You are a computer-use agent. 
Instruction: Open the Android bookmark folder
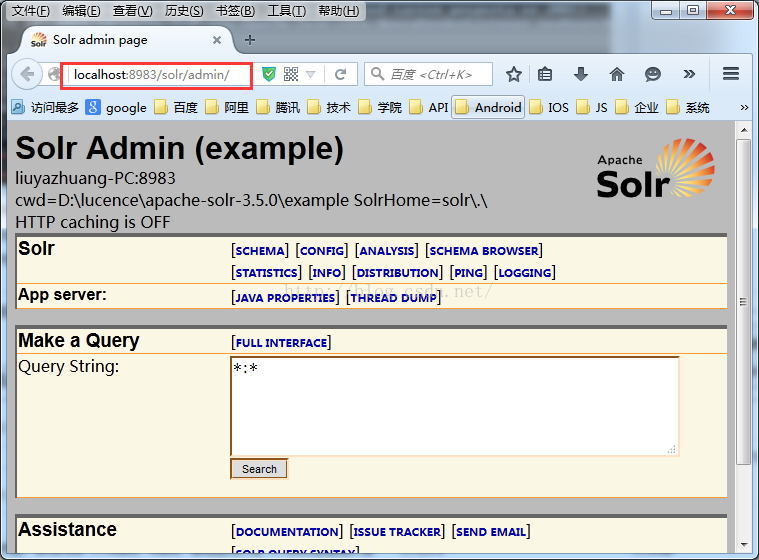click(488, 107)
